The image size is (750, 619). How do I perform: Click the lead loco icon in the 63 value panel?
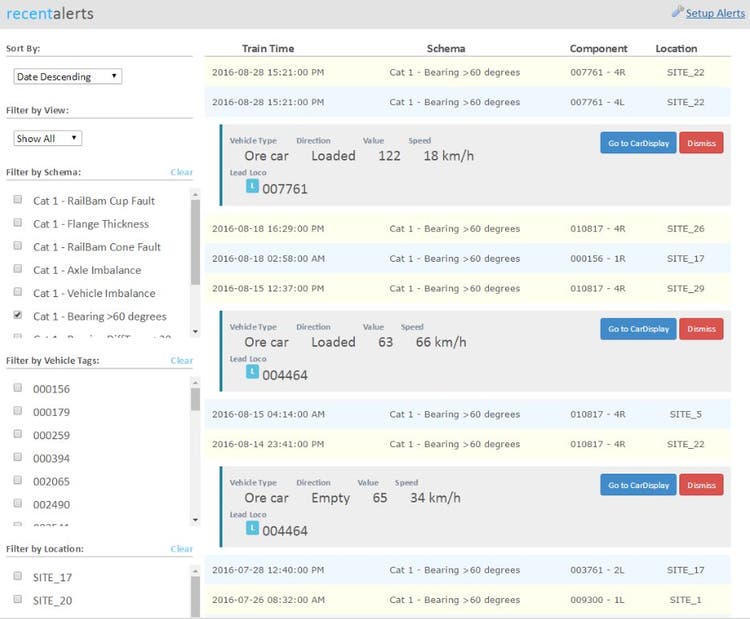coord(252,372)
